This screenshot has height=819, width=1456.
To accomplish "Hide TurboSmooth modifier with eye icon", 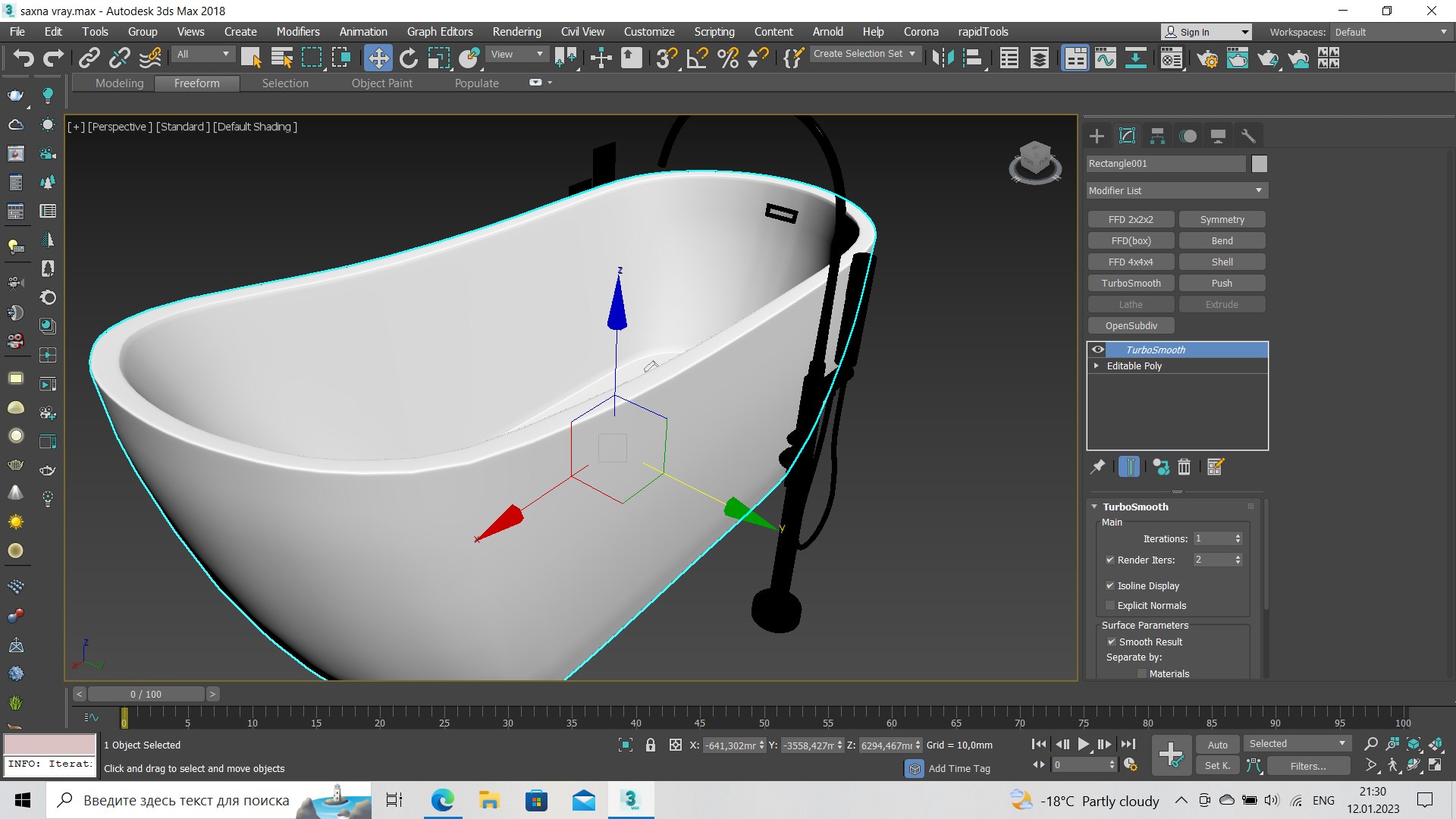I will pos(1097,350).
